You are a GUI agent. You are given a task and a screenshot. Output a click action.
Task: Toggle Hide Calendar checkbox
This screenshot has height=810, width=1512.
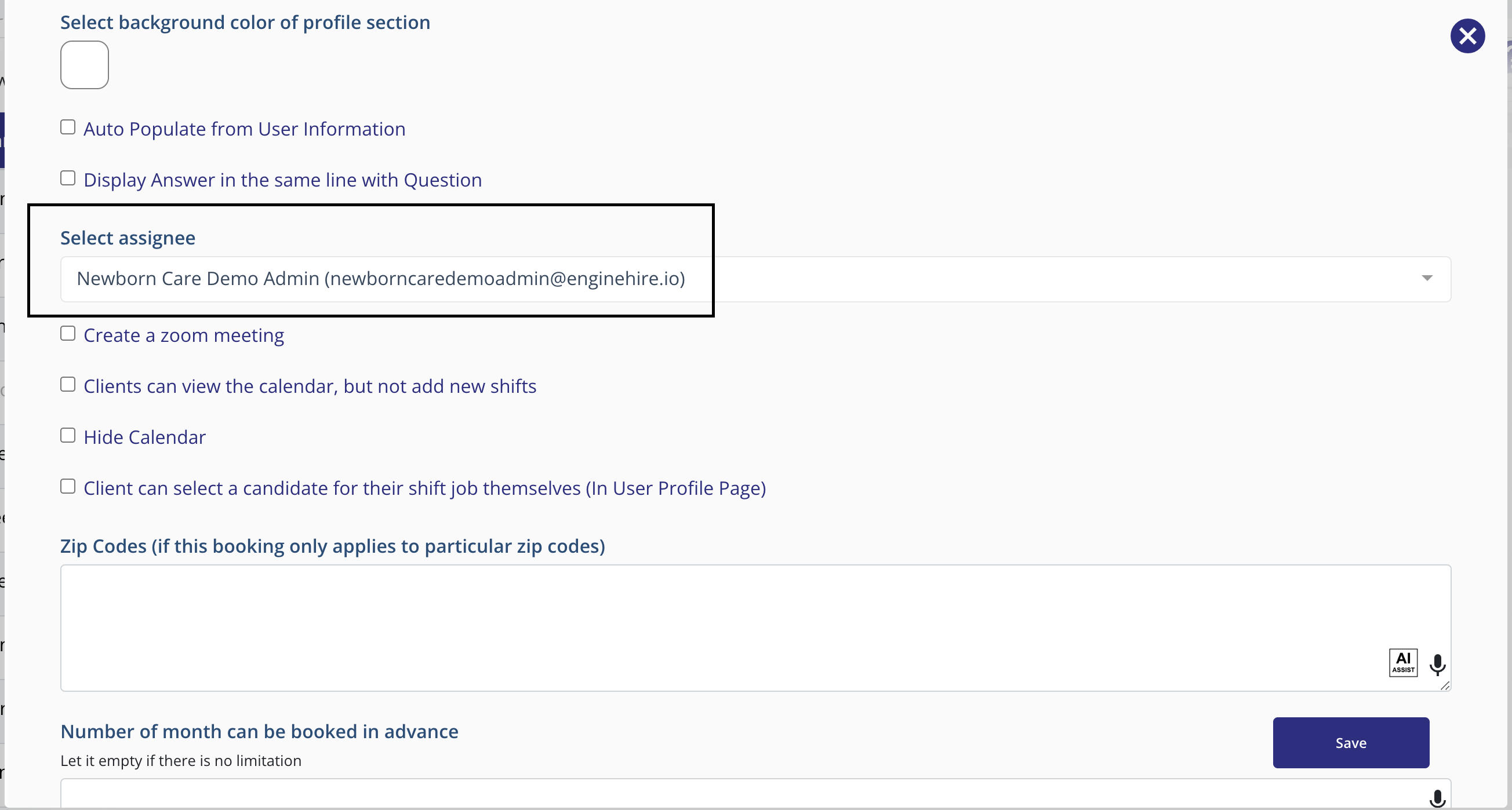(x=68, y=436)
